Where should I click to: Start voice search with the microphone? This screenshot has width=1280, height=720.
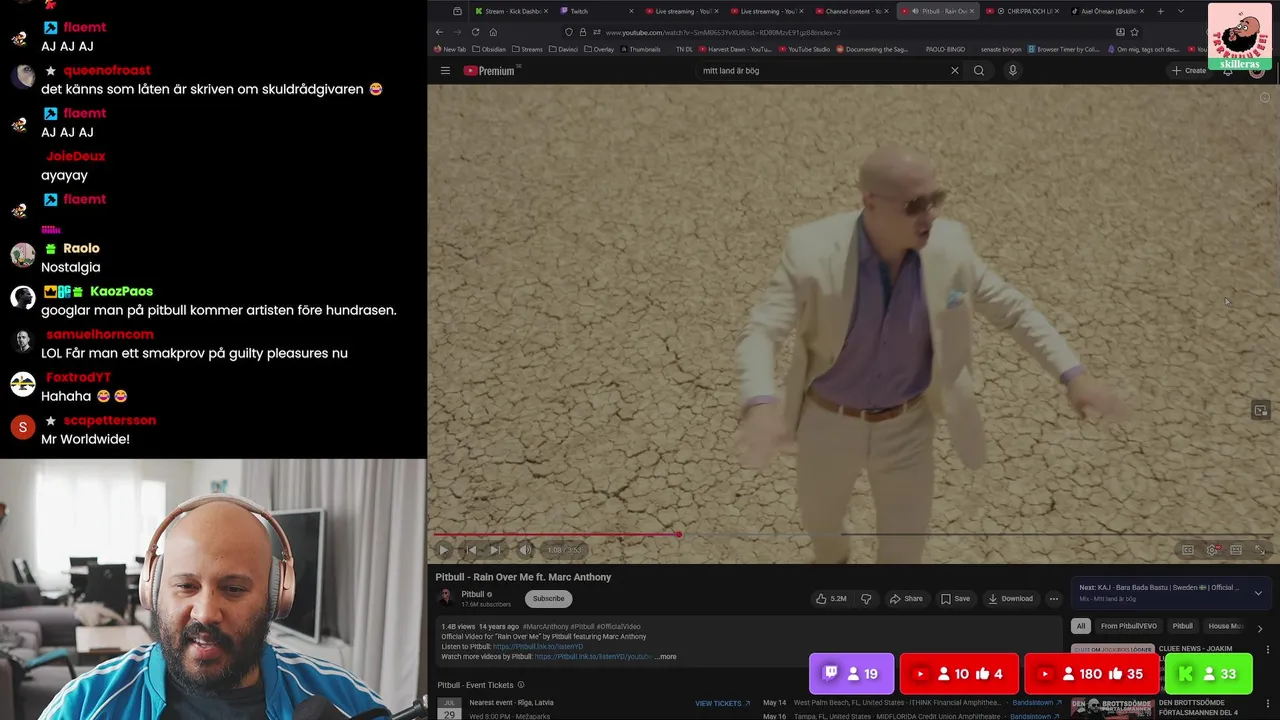[x=1012, y=70]
